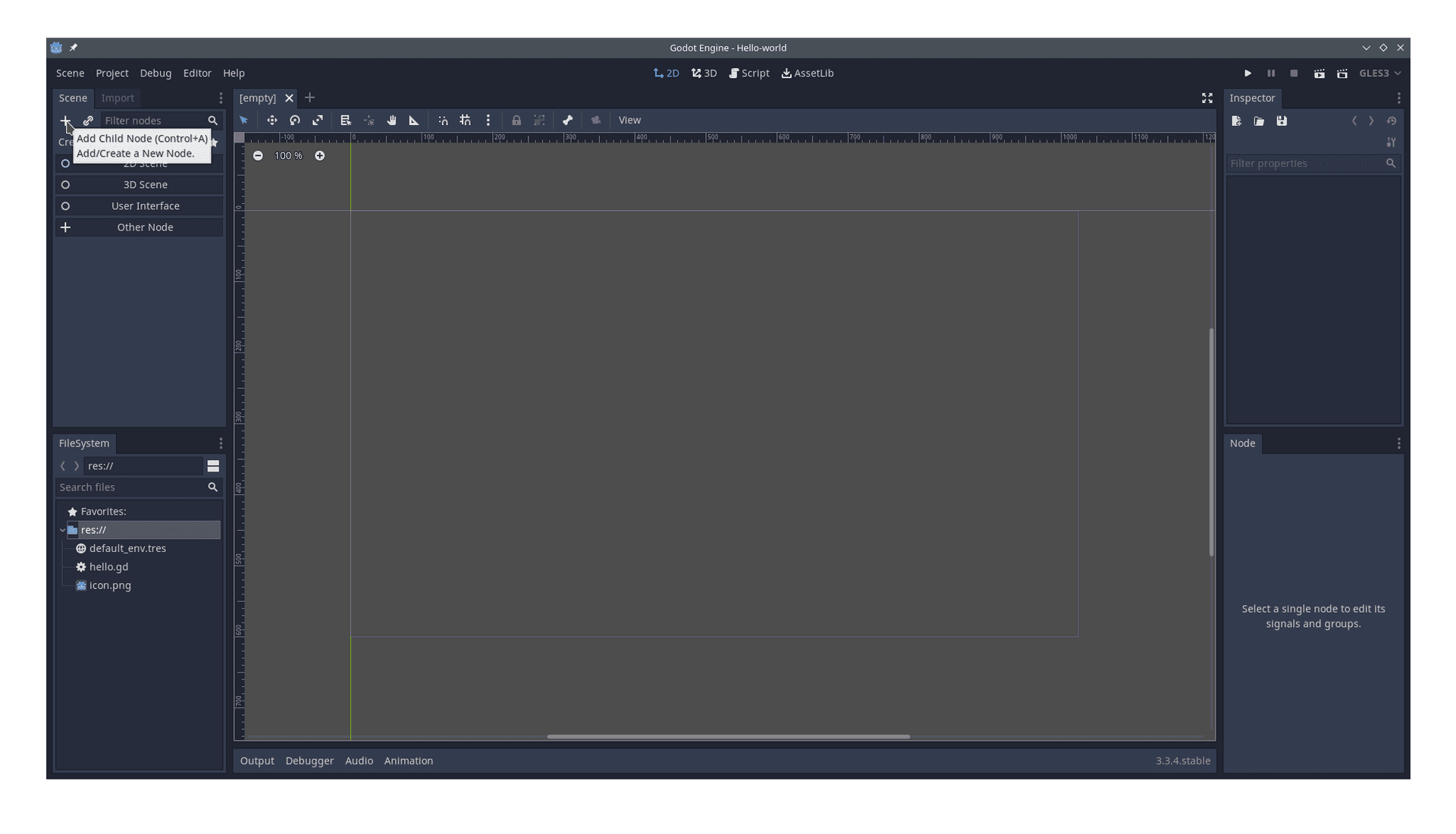Select the Rotate tool icon
The height and width of the screenshot is (834, 1456).
click(x=294, y=120)
